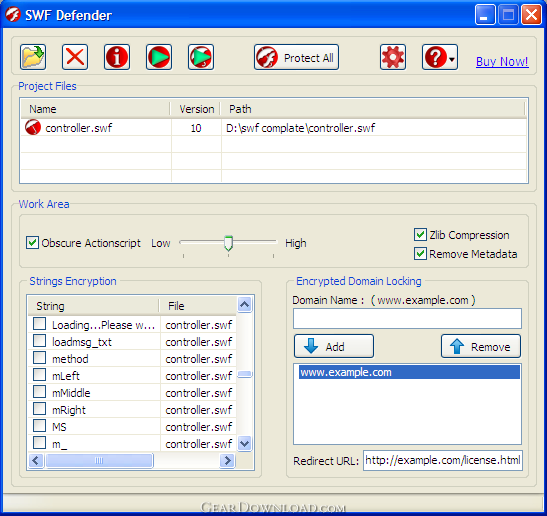This screenshot has height=516, width=547.
Task: Click strings list scroll up arrow
Action: pos(245,305)
